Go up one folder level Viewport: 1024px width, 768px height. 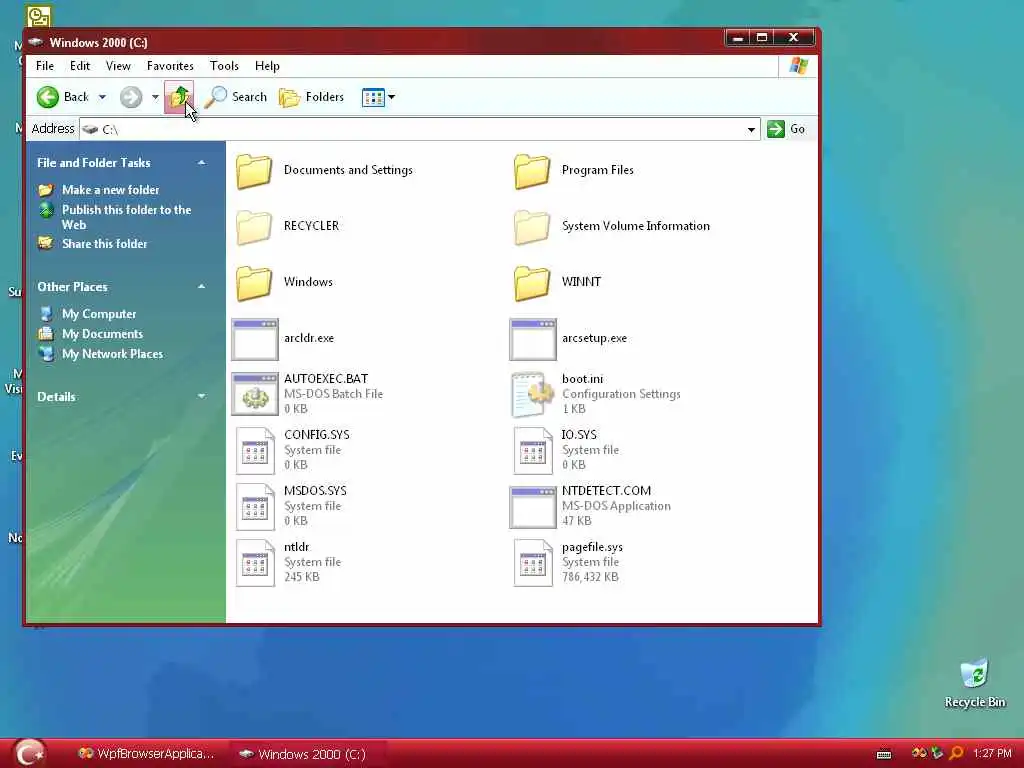(x=178, y=97)
